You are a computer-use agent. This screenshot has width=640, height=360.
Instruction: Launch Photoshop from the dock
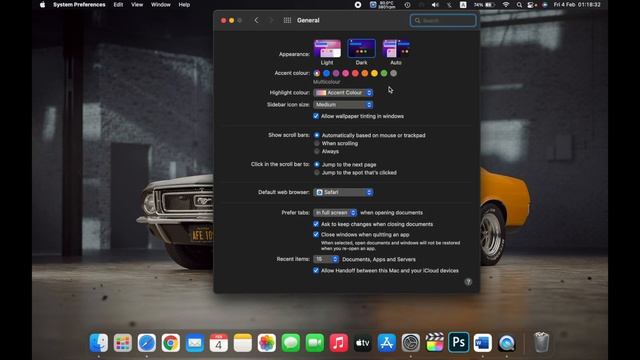point(459,342)
